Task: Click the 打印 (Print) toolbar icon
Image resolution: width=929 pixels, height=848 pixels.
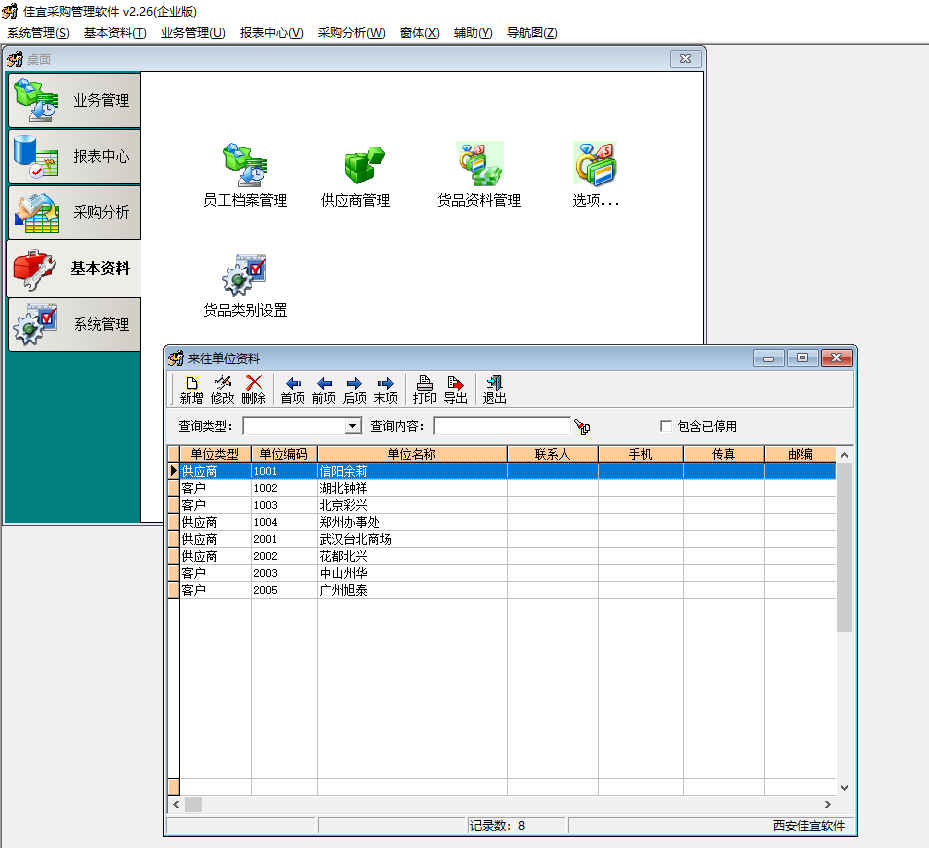Action: point(425,390)
